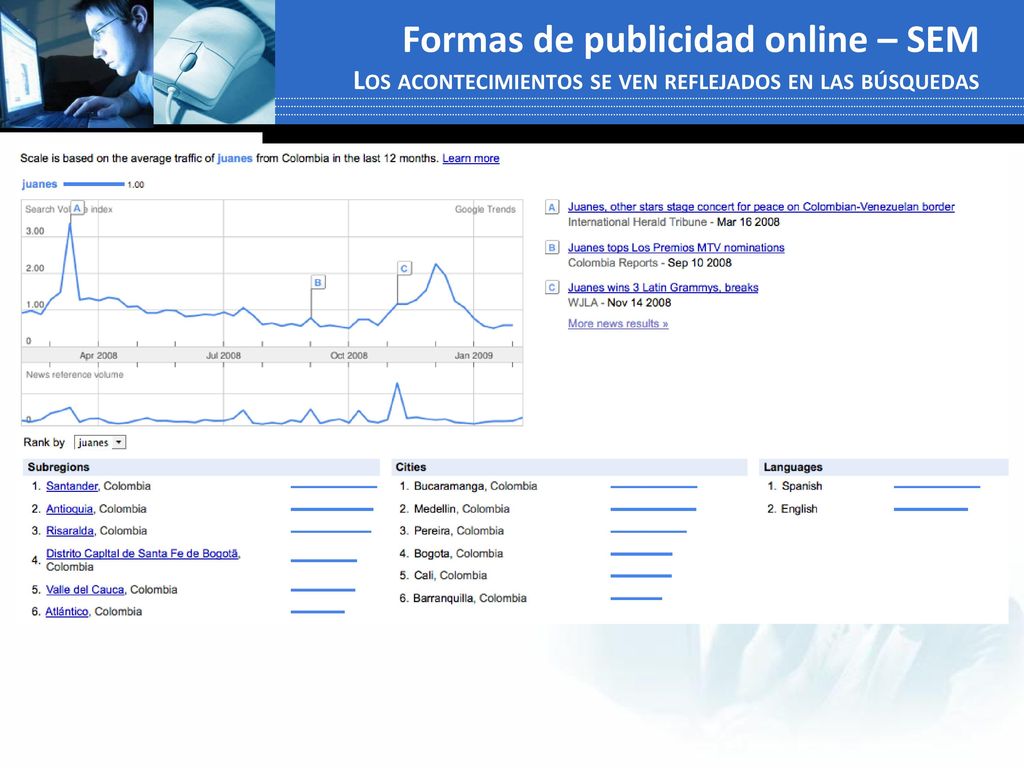
Task: Click the juanes keyword in the scale sentence
Action: click(x=234, y=158)
